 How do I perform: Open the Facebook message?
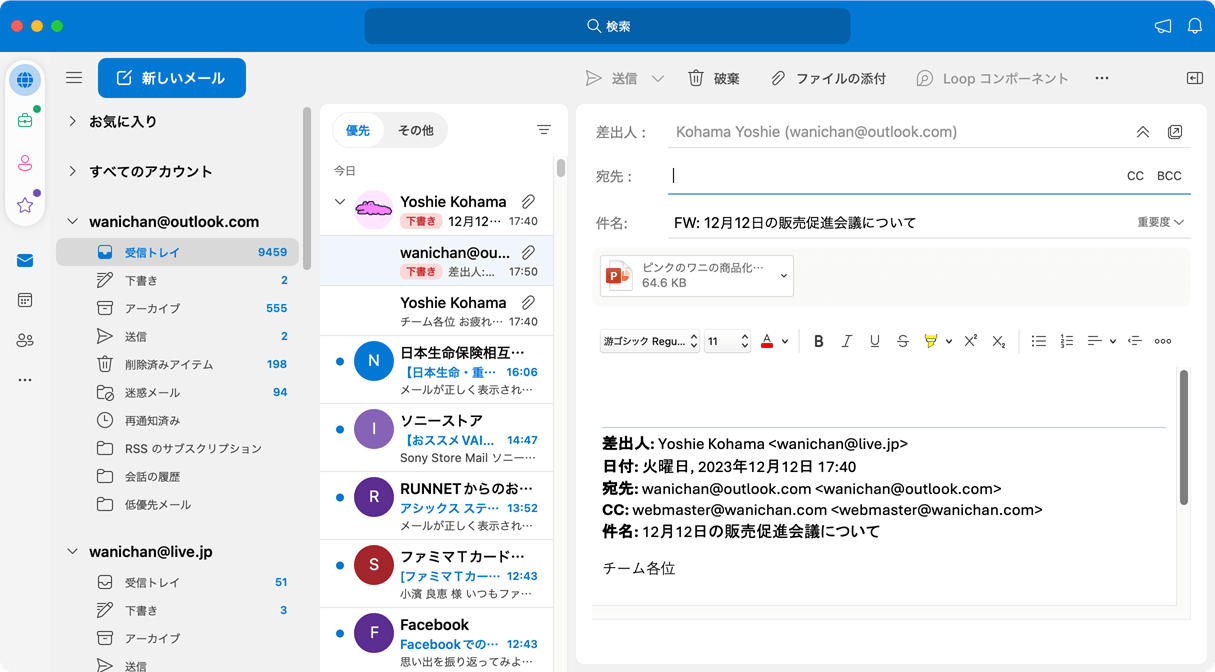437,641
